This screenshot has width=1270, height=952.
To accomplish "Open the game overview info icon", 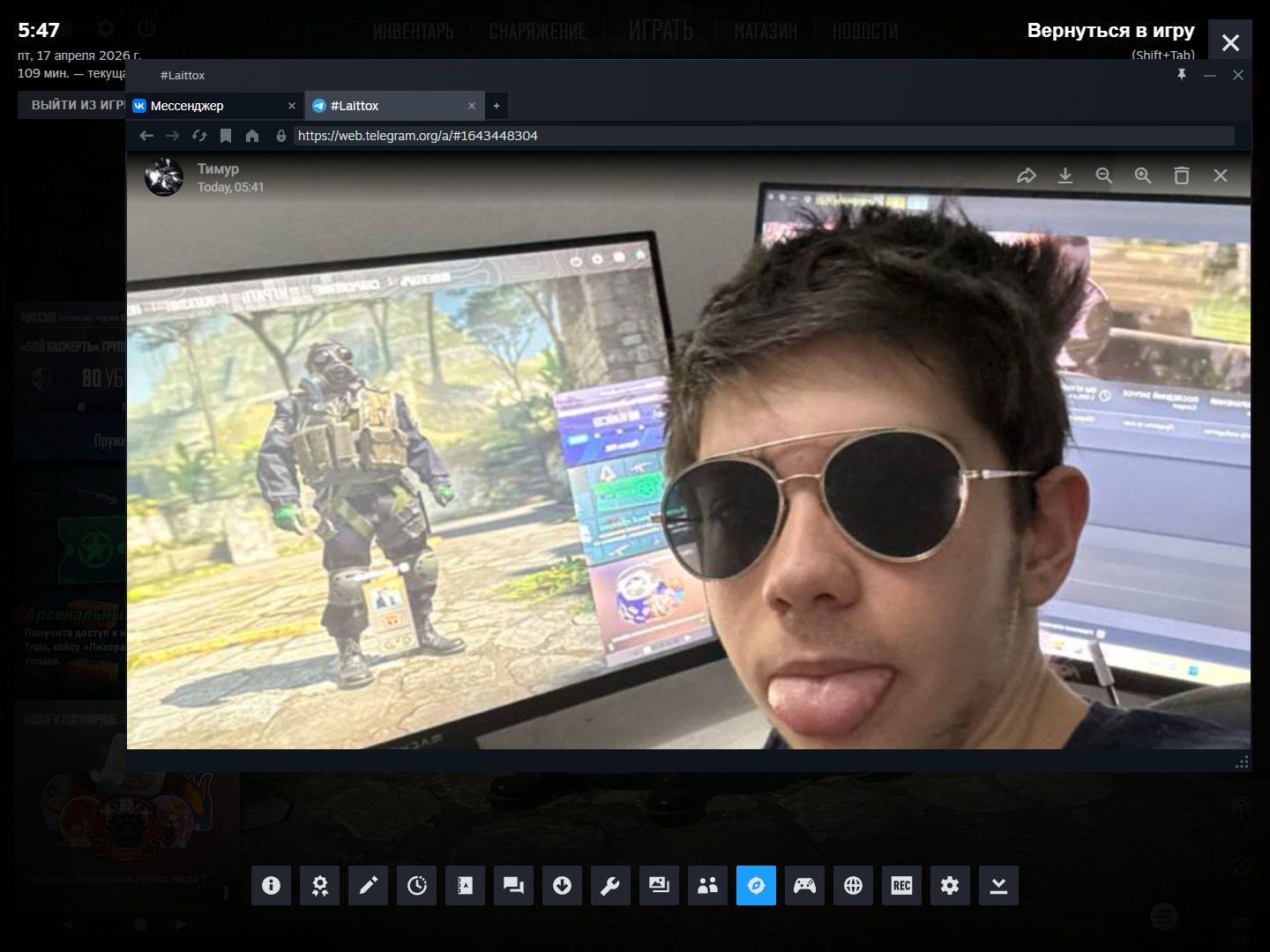I will pyautogui.click(x=271, y=885).
